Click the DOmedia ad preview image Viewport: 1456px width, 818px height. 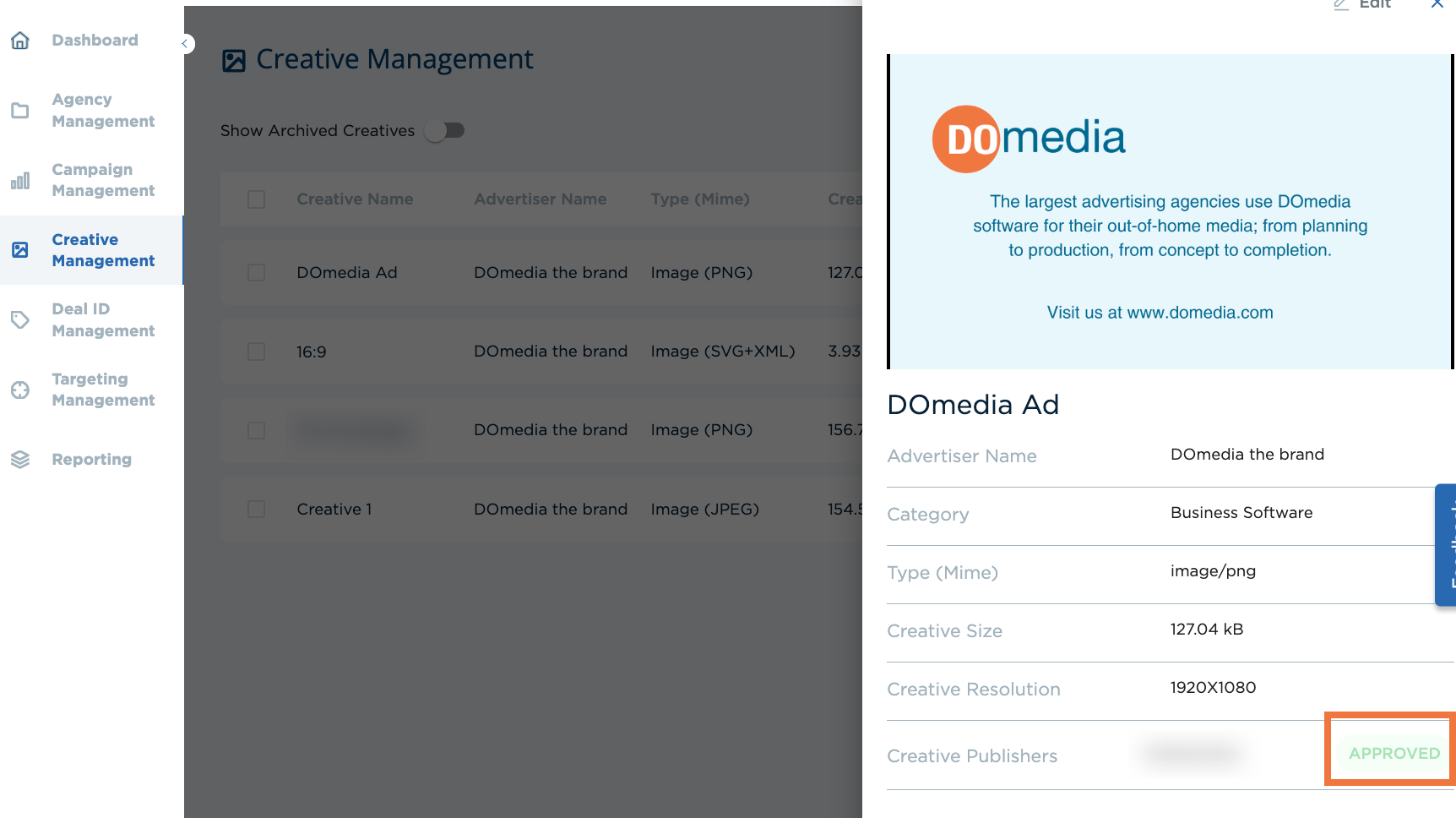pyautogui.click(x=1171, y=211)
